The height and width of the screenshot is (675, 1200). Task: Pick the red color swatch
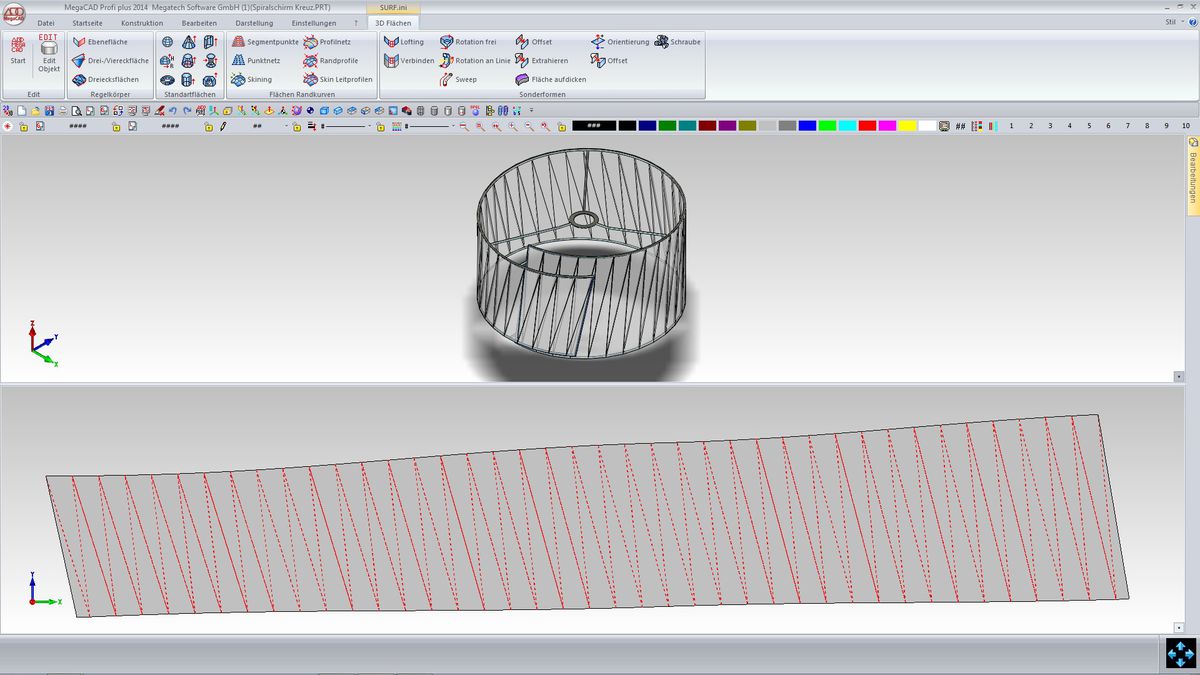pyautogui.click(x=867, y=126)
